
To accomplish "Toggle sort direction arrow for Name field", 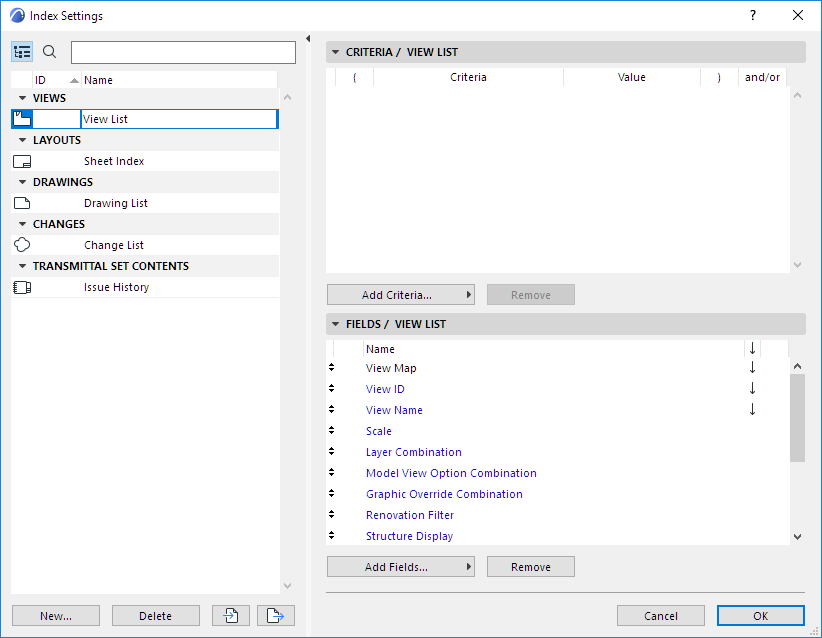I will tap(752, 348).
